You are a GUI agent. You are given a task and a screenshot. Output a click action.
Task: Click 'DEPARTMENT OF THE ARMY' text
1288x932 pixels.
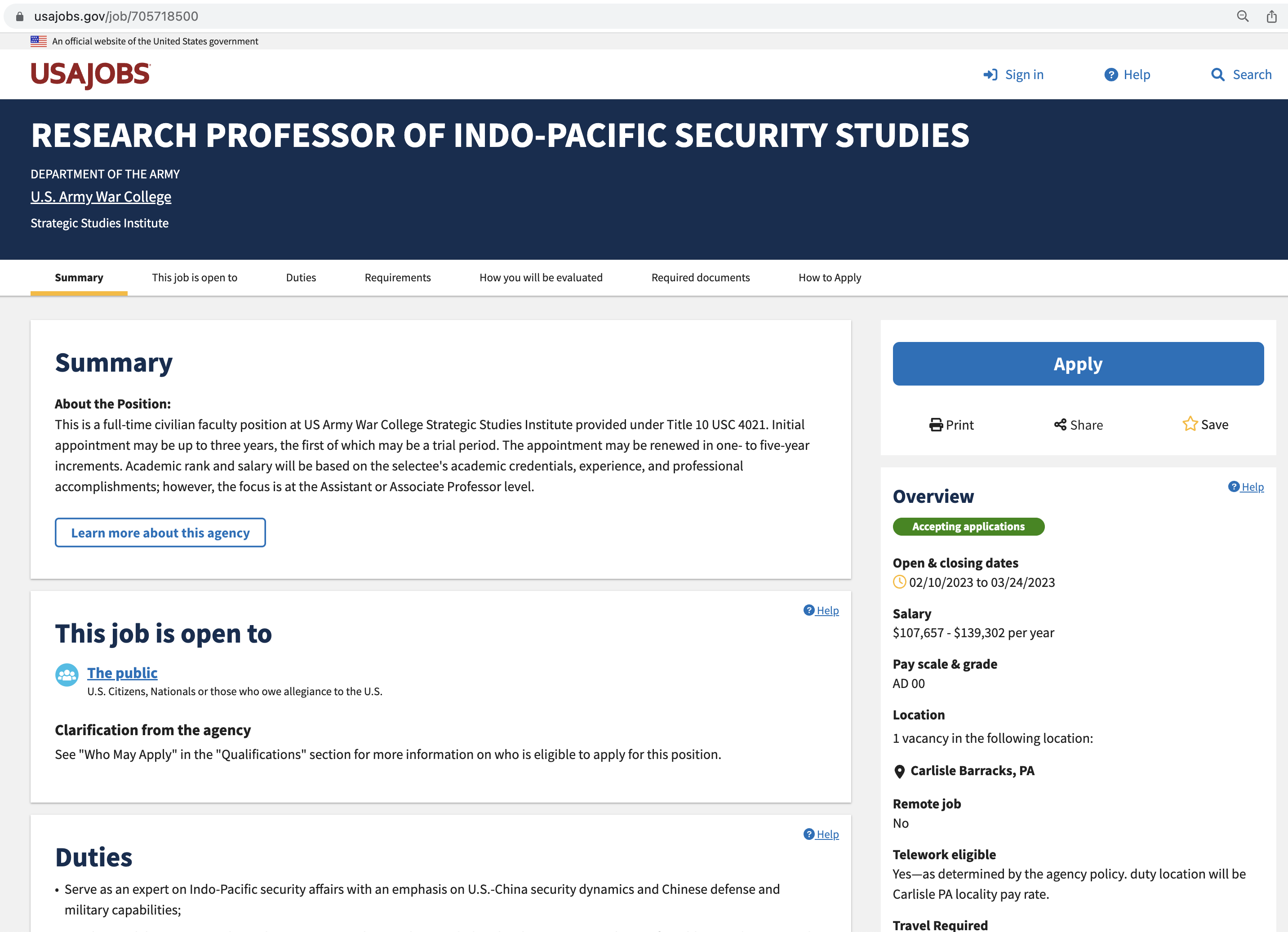[x=105, y=174]
